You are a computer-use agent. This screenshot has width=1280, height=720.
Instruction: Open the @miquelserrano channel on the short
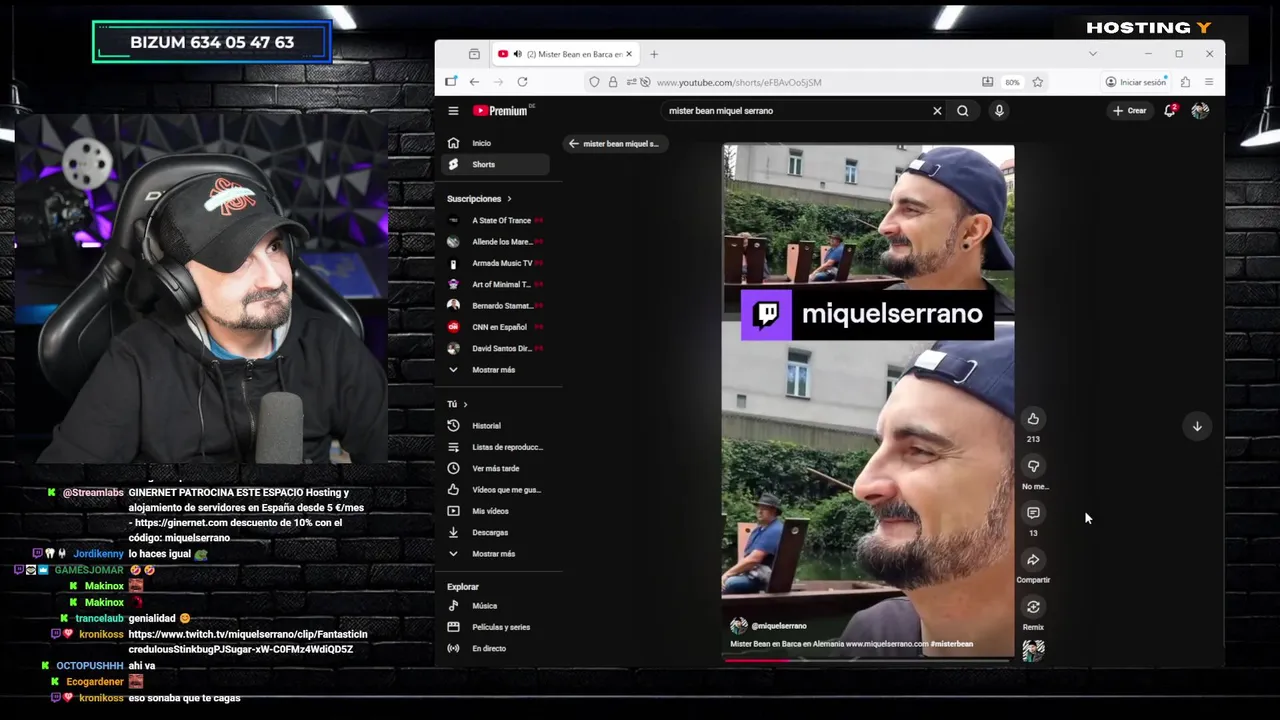pyautogui.click(x=779, y=626)
